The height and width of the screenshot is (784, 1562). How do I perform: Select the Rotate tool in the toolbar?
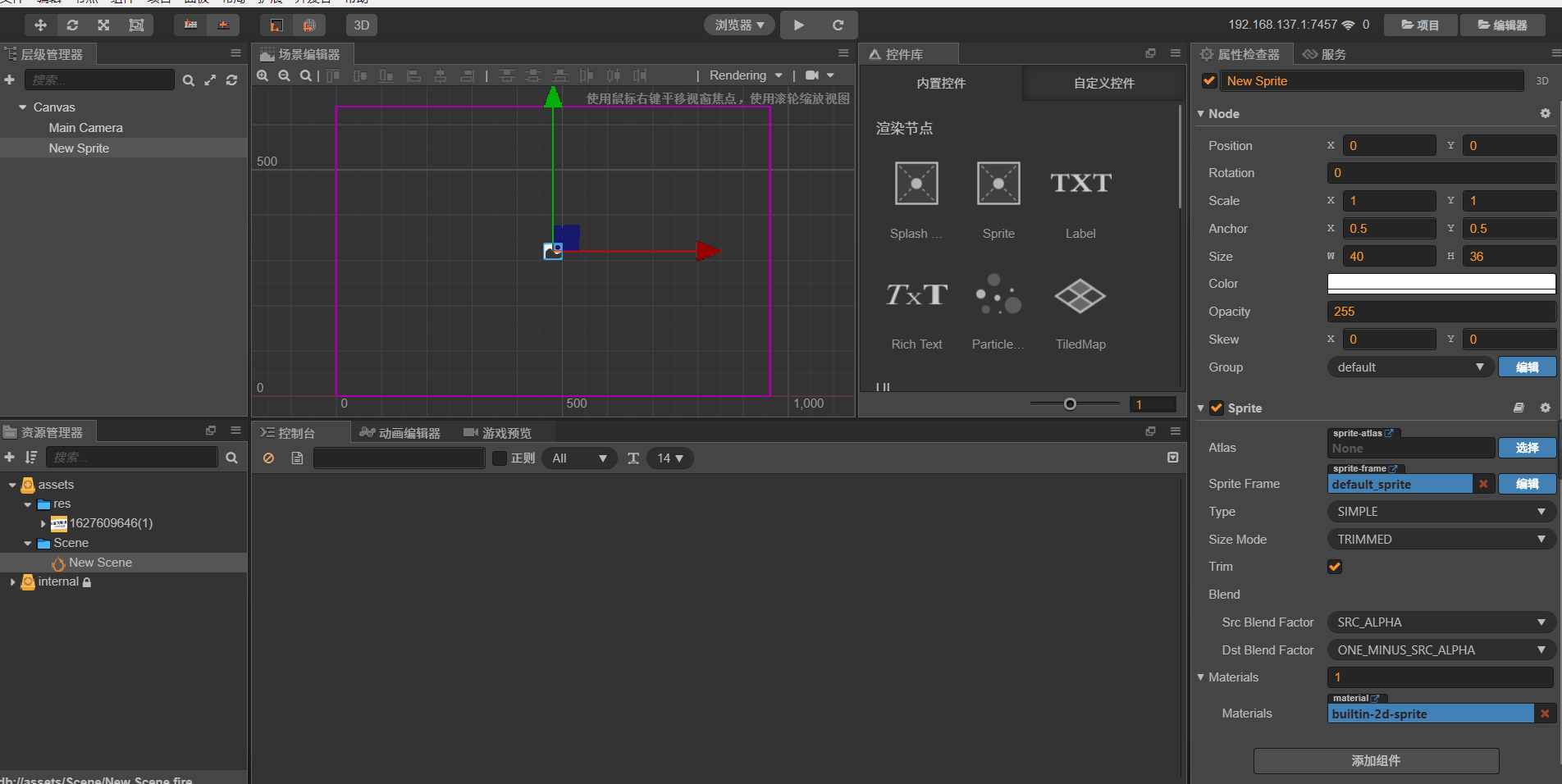pos(73,25)
